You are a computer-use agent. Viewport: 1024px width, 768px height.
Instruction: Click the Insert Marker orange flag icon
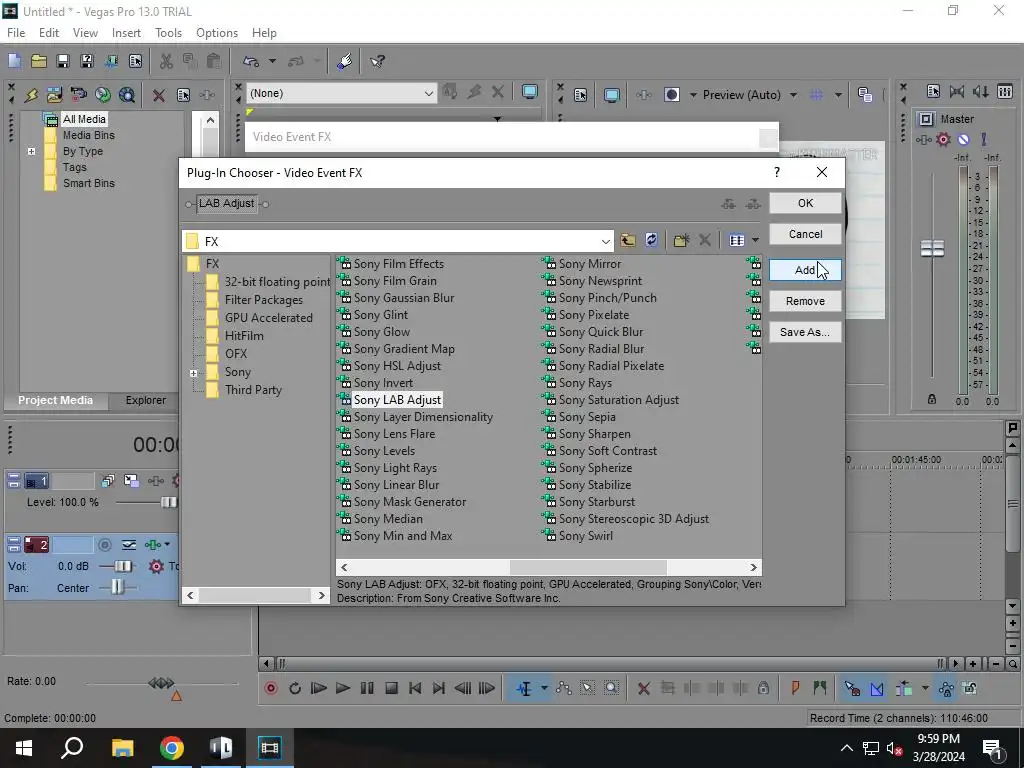[x=795, y=688]
